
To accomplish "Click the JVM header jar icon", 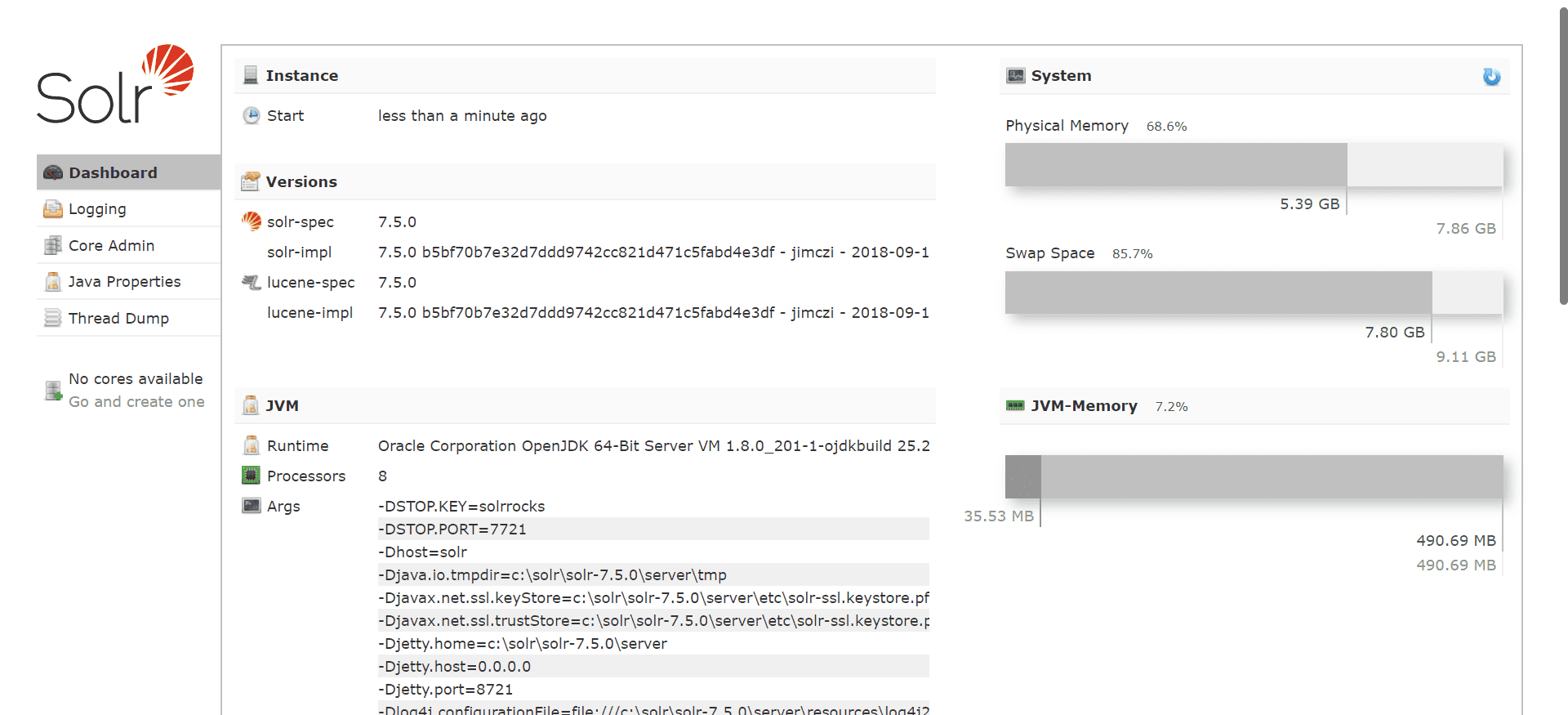I will click(x=251, y=405).
